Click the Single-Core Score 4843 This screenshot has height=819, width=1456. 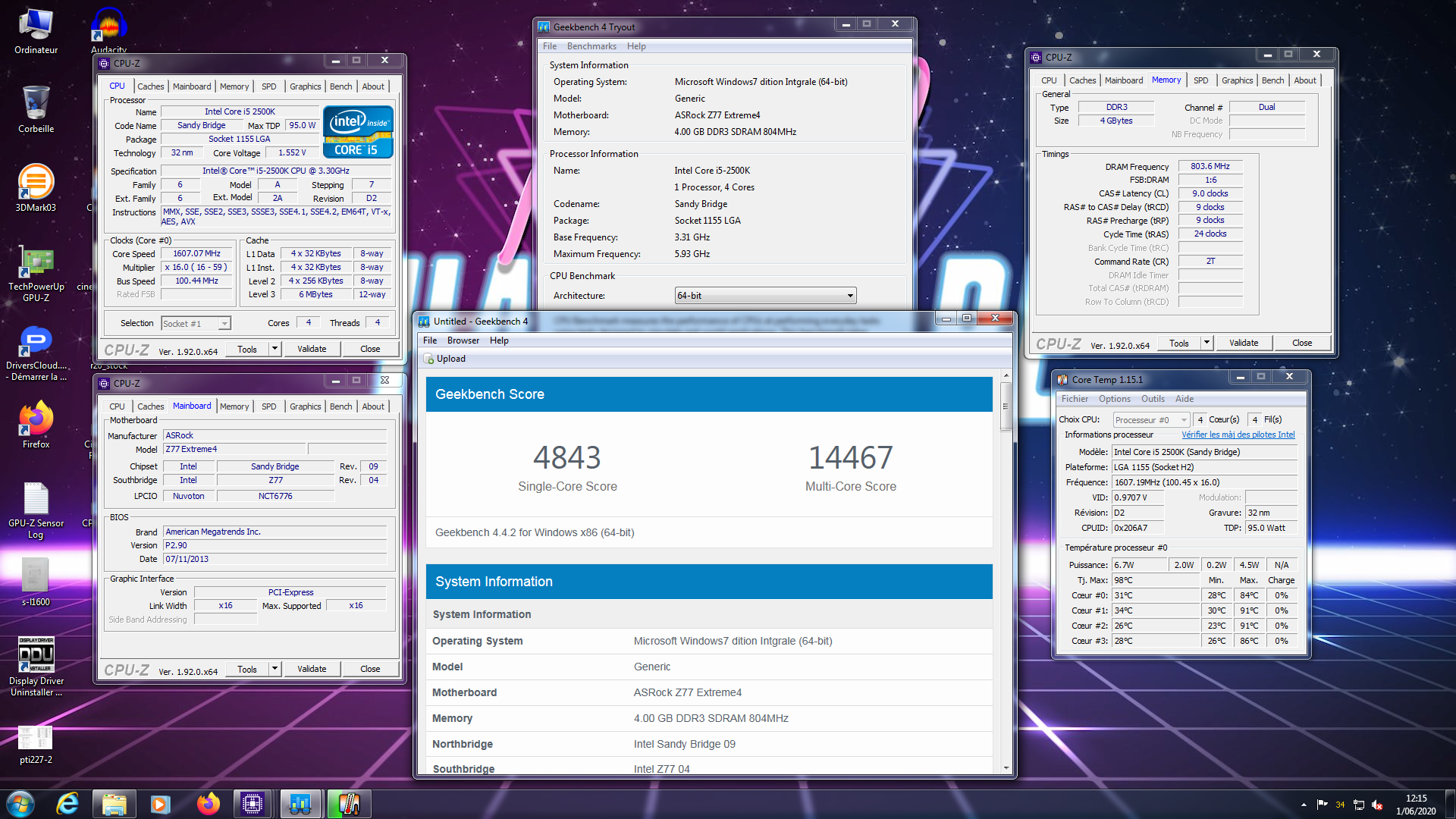(567, 458)
